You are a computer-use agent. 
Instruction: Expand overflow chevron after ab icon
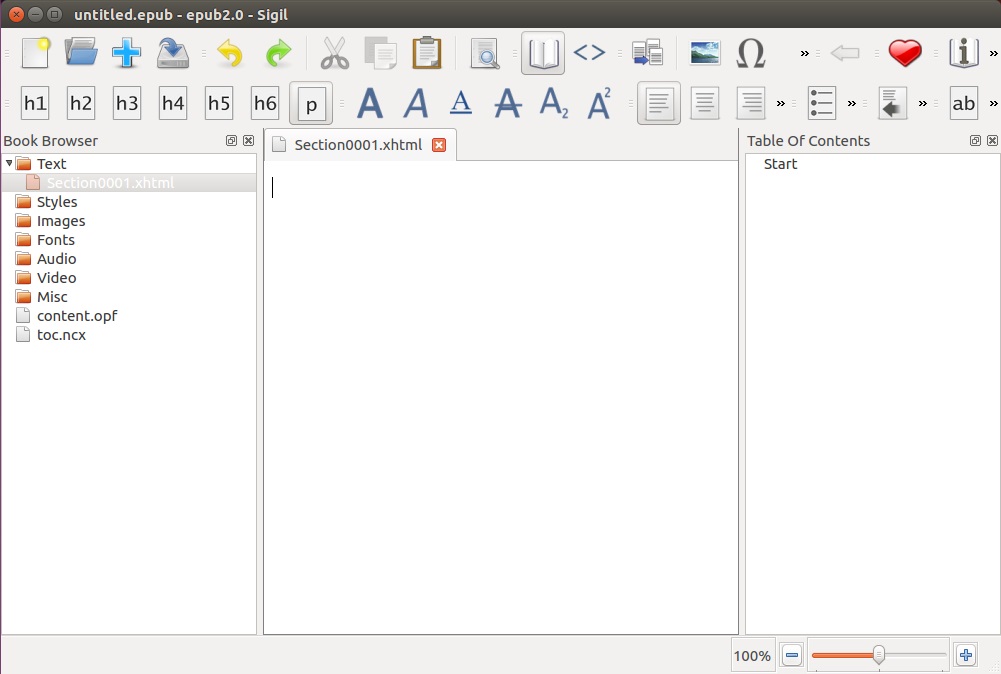pyautogui.click(x=993, y=103)
